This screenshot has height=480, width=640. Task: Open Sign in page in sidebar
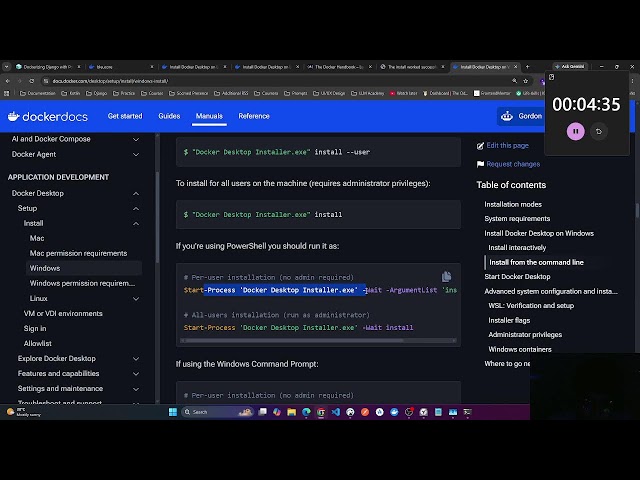click(x=35, y=328)
